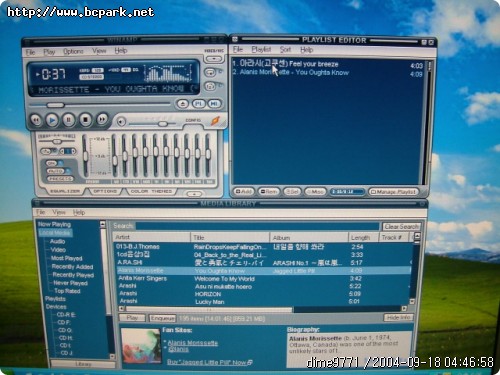Open the Sort menu in Playlist Editor

click(x=285, y=50)
